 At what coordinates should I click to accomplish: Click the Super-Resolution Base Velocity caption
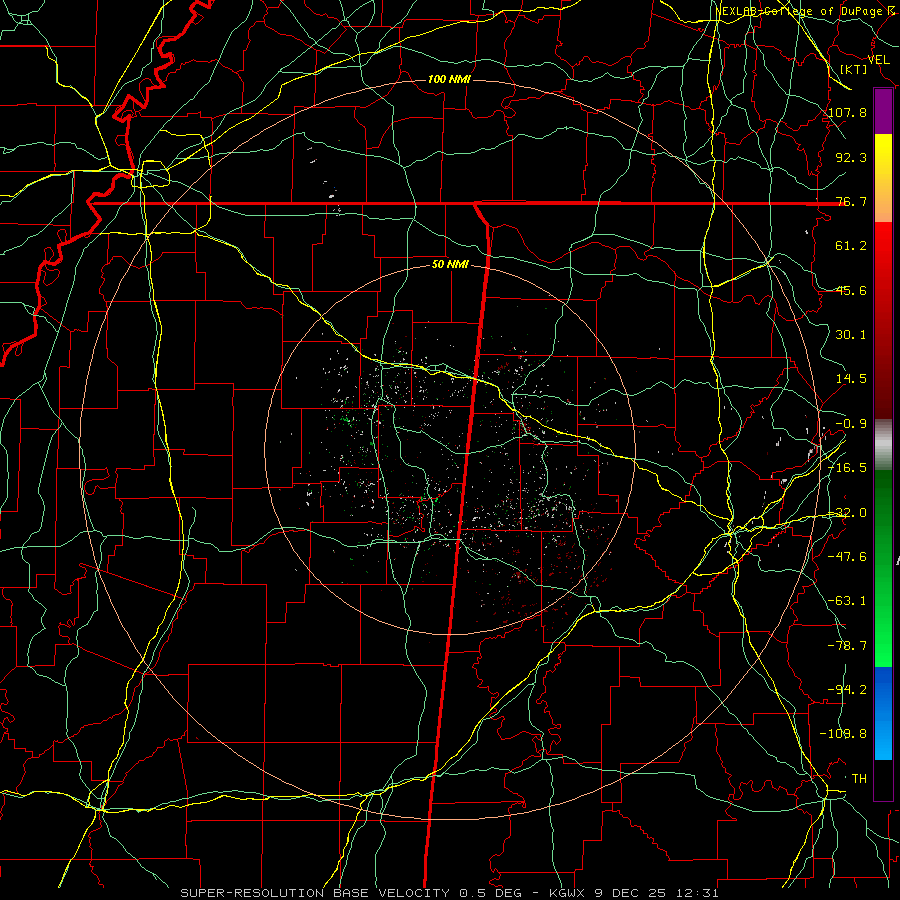(x=449, y=893)
